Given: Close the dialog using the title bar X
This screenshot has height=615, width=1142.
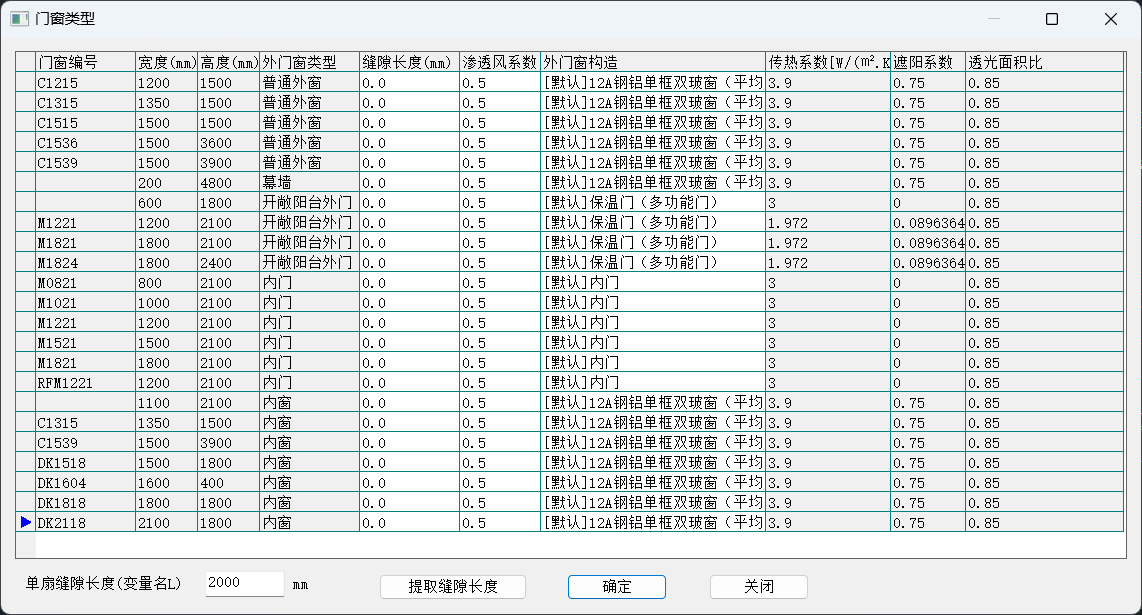Looking at the screenshot, I should (1111, 19).
